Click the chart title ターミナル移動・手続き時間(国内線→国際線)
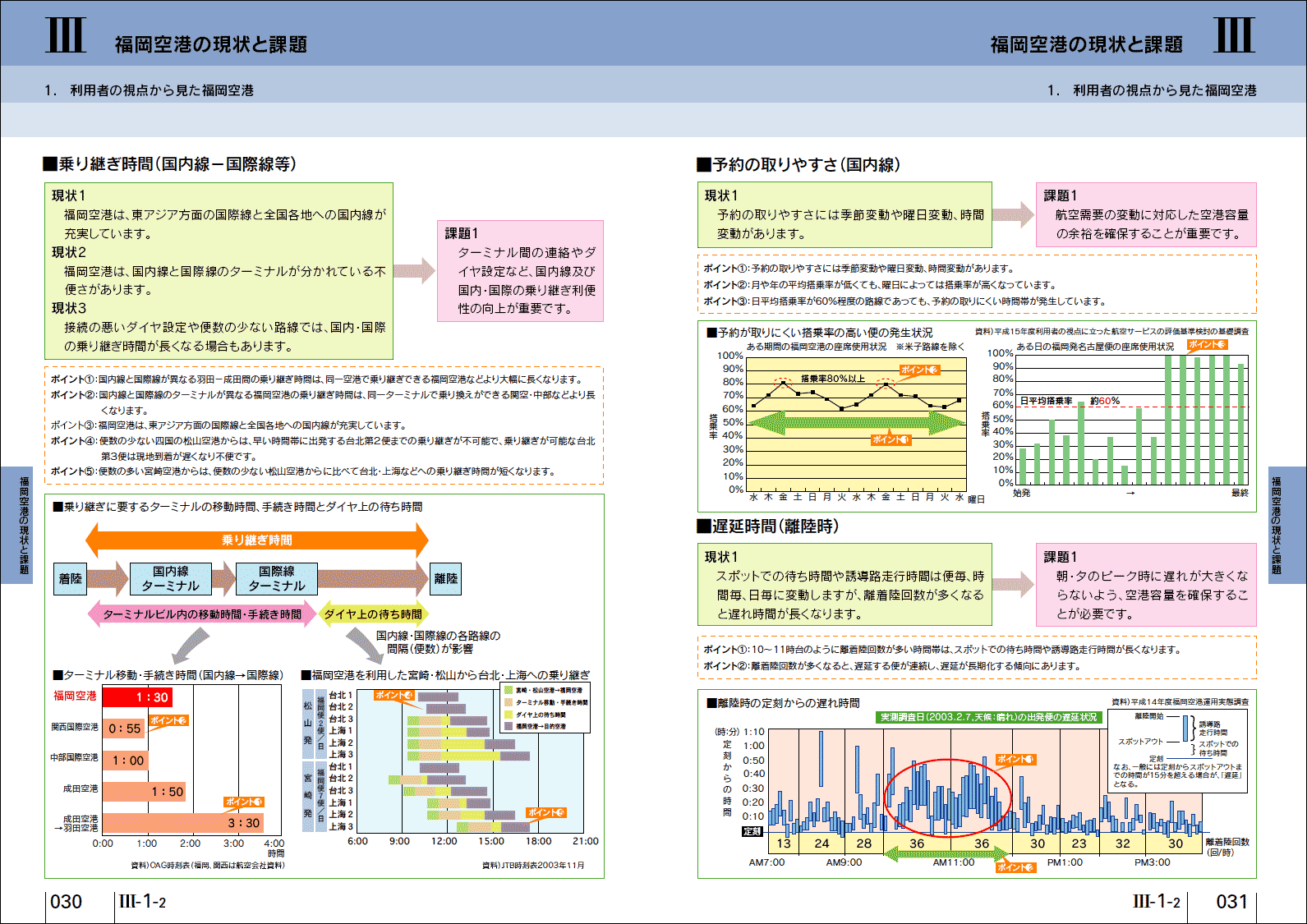 click(168, 675)
